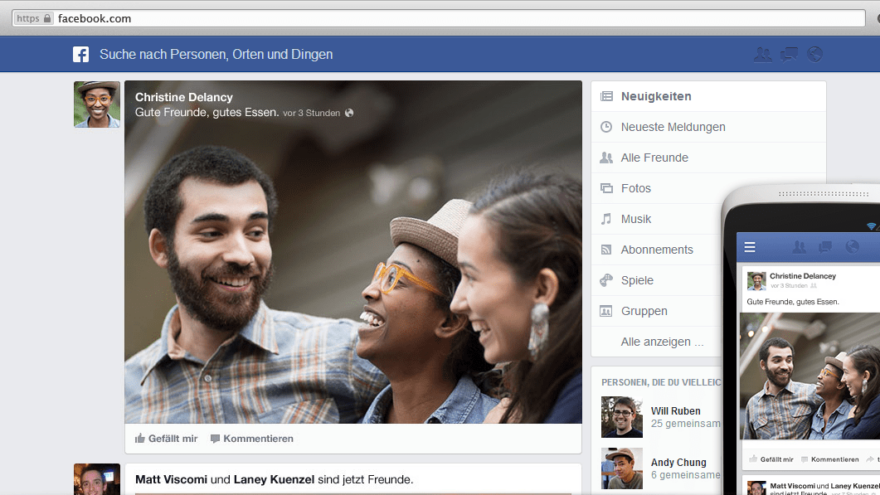The image size is (880, 495).
Task: Click the people icon beside Alle Freunde
Action: tap(606, 158)
